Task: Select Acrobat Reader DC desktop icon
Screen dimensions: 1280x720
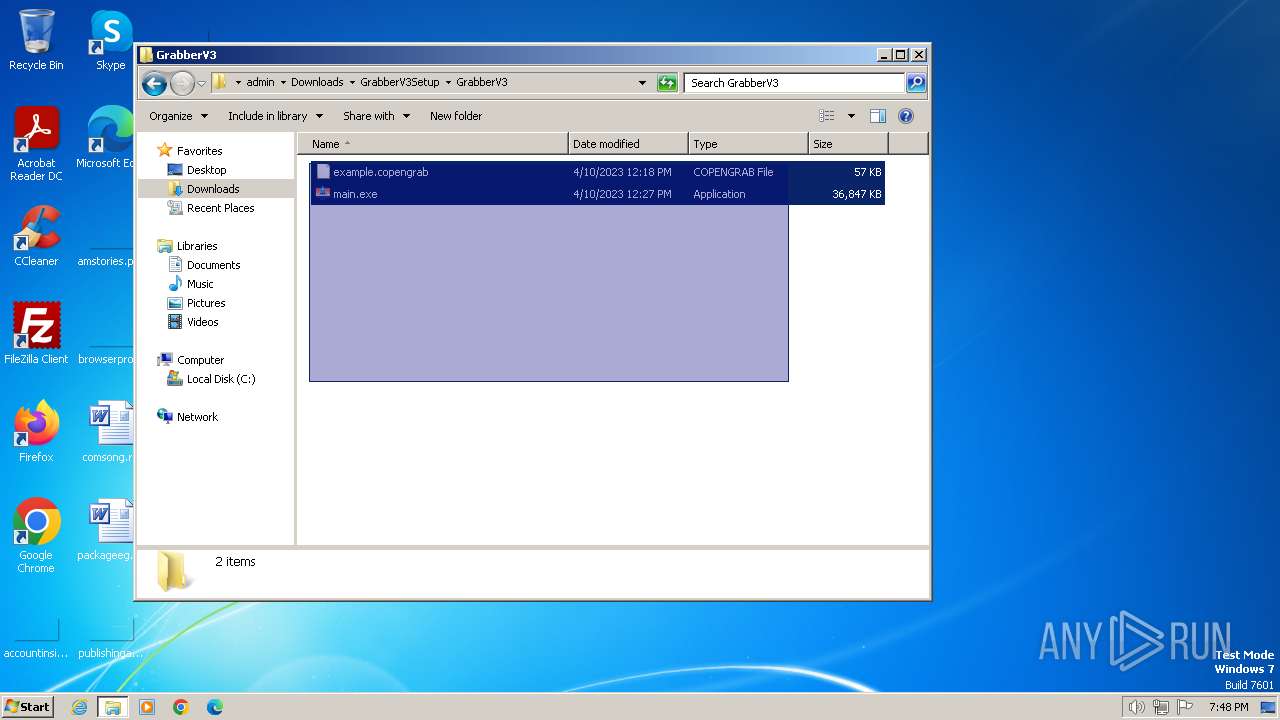Action: click(x=36, y=144)
